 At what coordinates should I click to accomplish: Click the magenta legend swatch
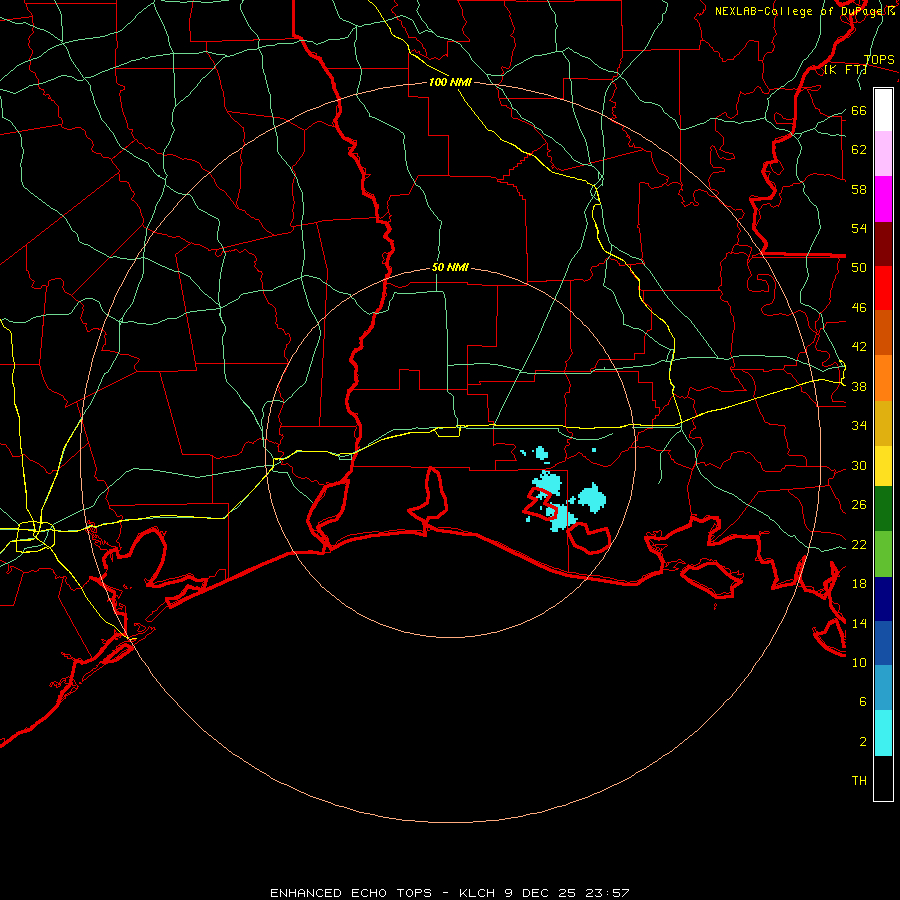point(883,199)
